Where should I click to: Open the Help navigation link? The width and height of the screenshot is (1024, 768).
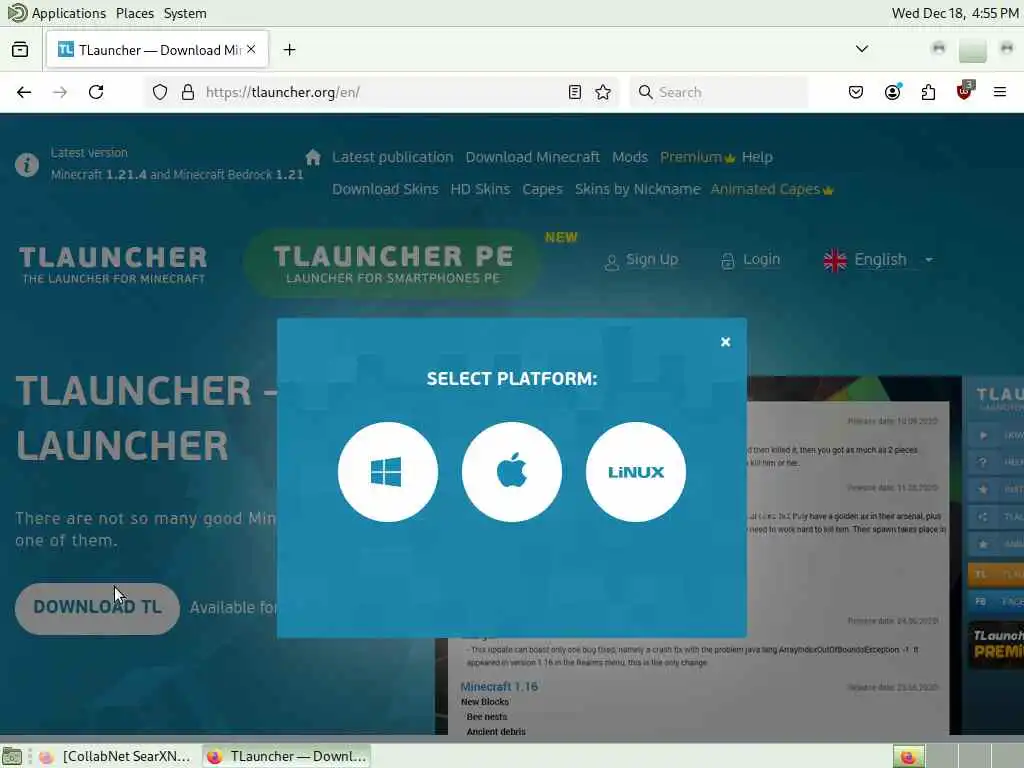tap(757, 157)
